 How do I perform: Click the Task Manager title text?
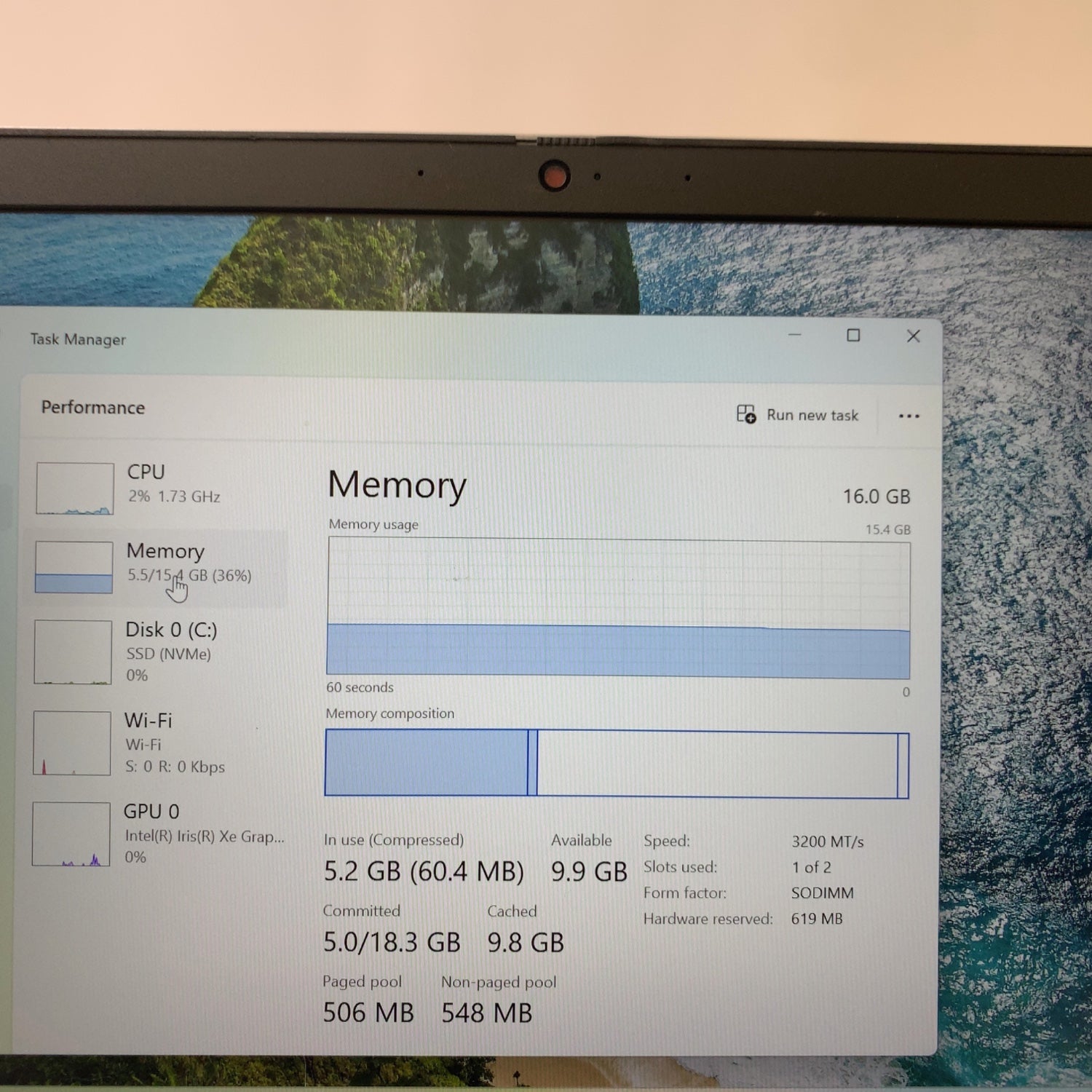coord(78,339)
